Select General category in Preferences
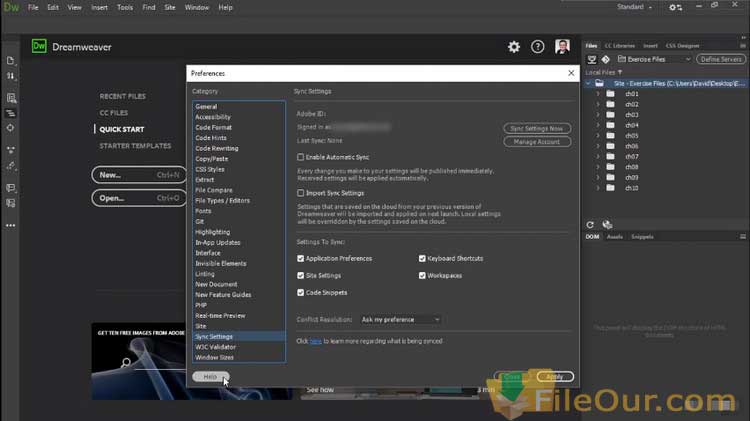Screen dimensions: 750x421 [206, 107]
